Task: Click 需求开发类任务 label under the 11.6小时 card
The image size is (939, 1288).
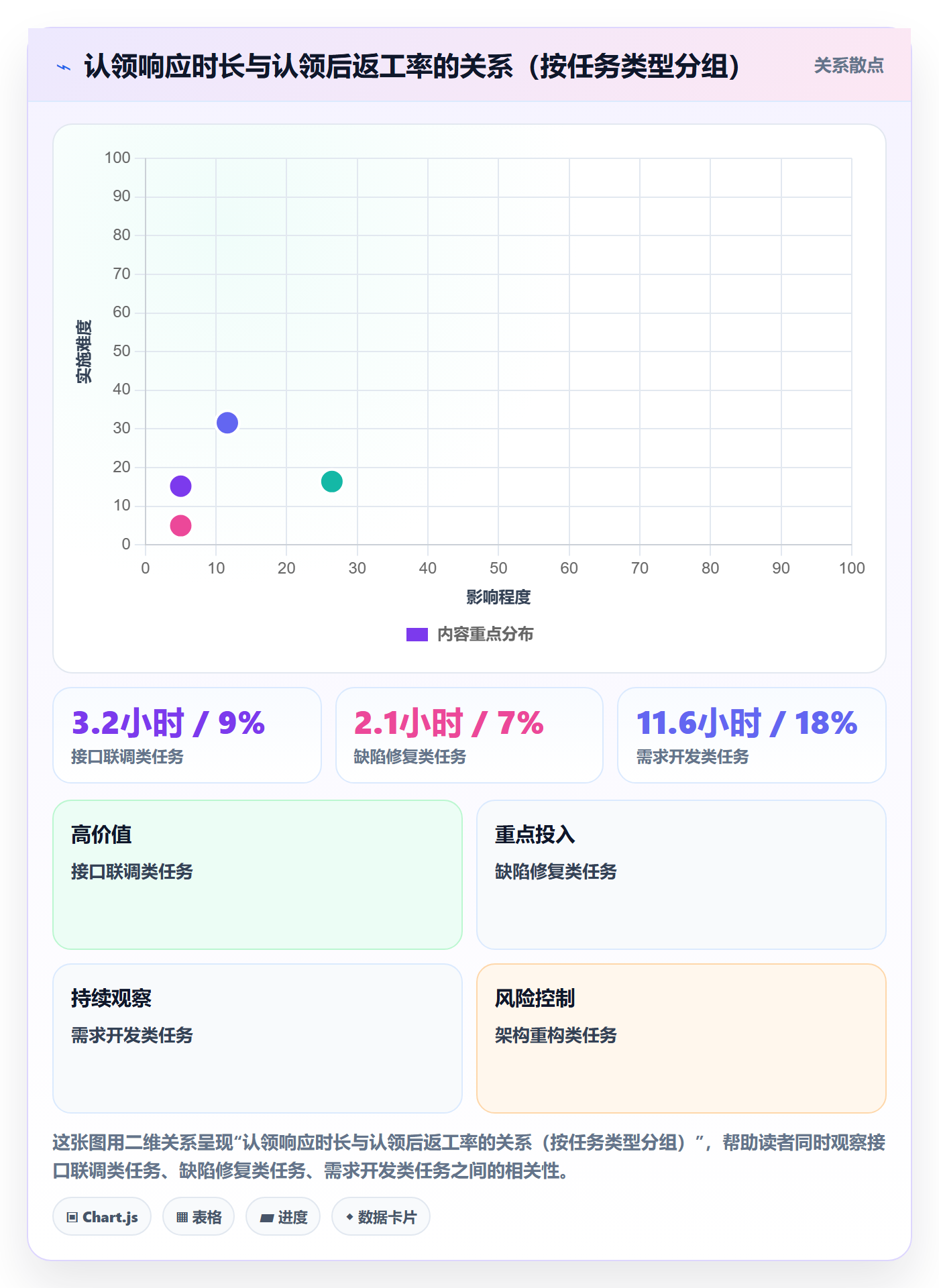Action: pyautogui.click(x=692, y=757)
